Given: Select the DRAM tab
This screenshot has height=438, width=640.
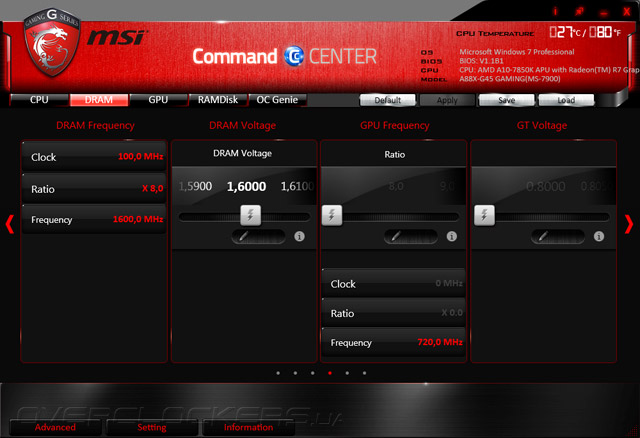Looking at the screenshot, I should click(x=99, y=100).
